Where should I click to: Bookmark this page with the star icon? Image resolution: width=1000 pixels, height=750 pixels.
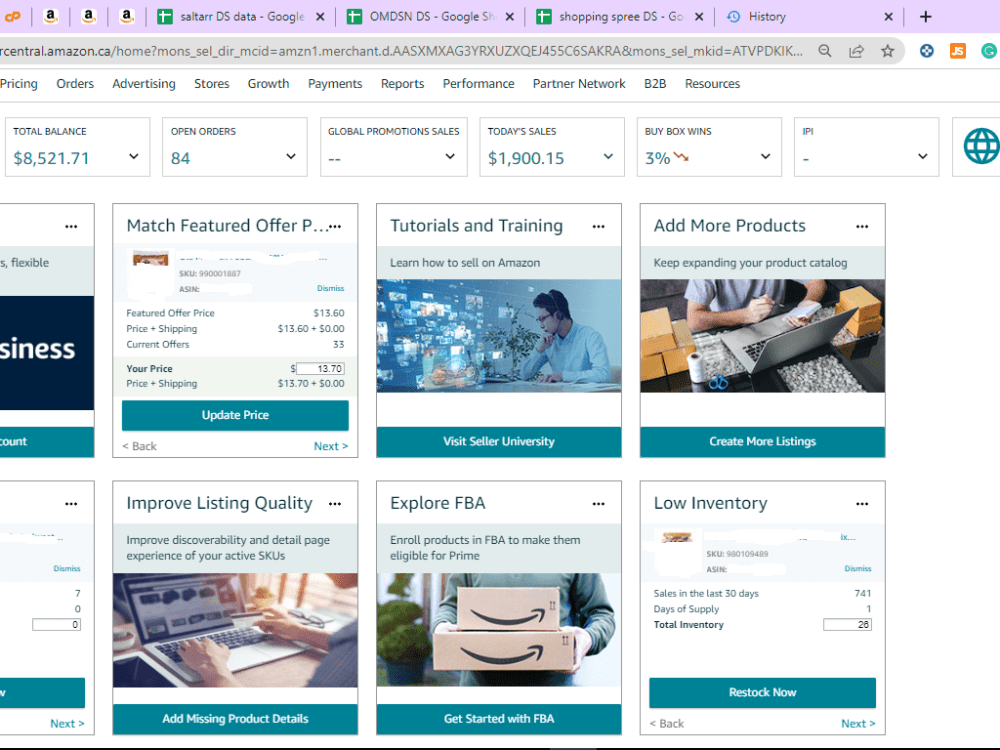tap(887, 51)
